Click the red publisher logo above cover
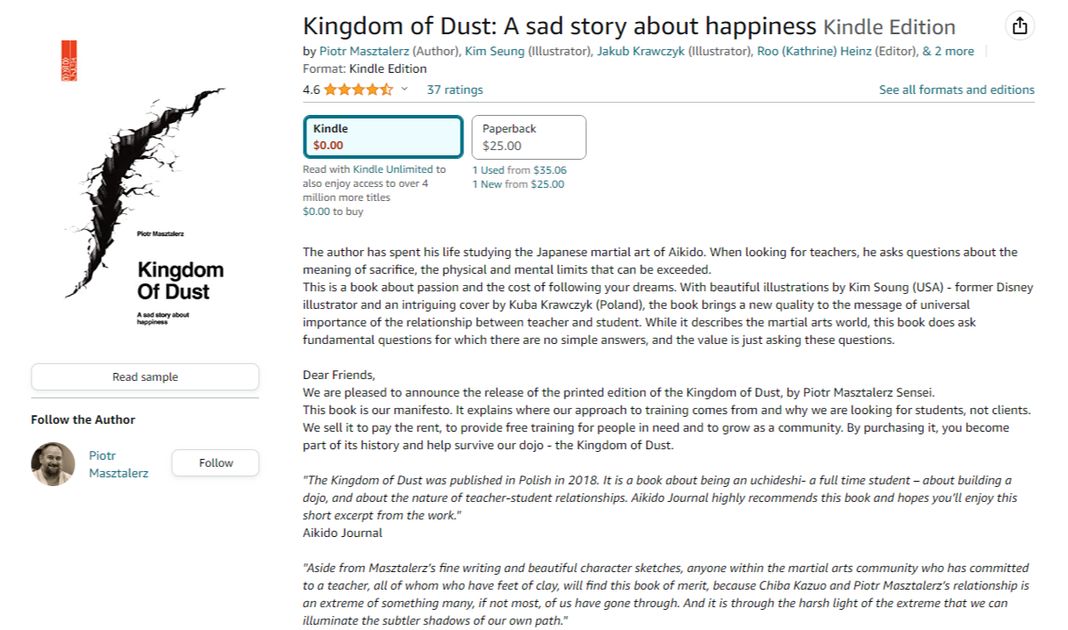 point(68,61)
